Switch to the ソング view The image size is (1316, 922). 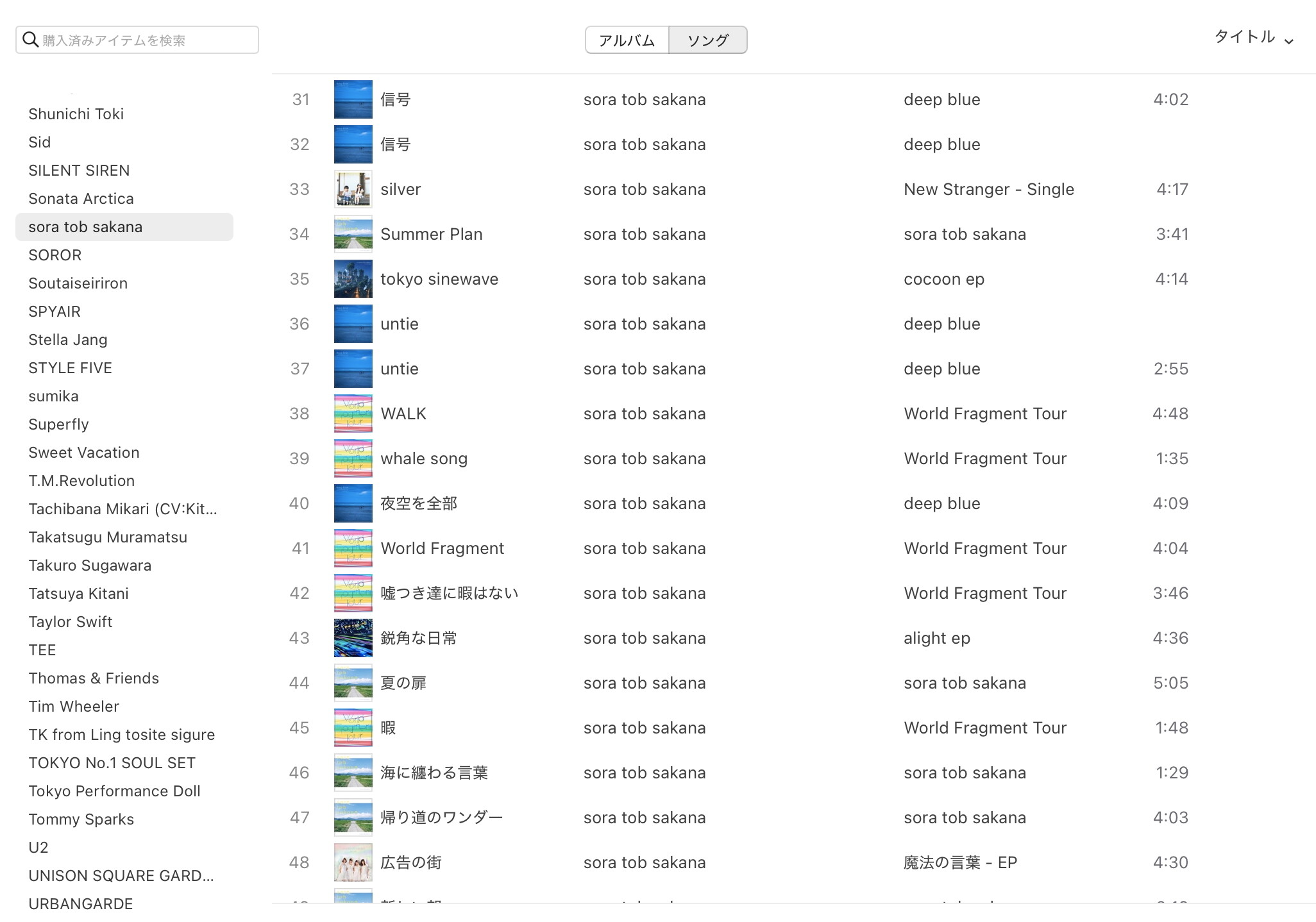(x=707, y=40)
